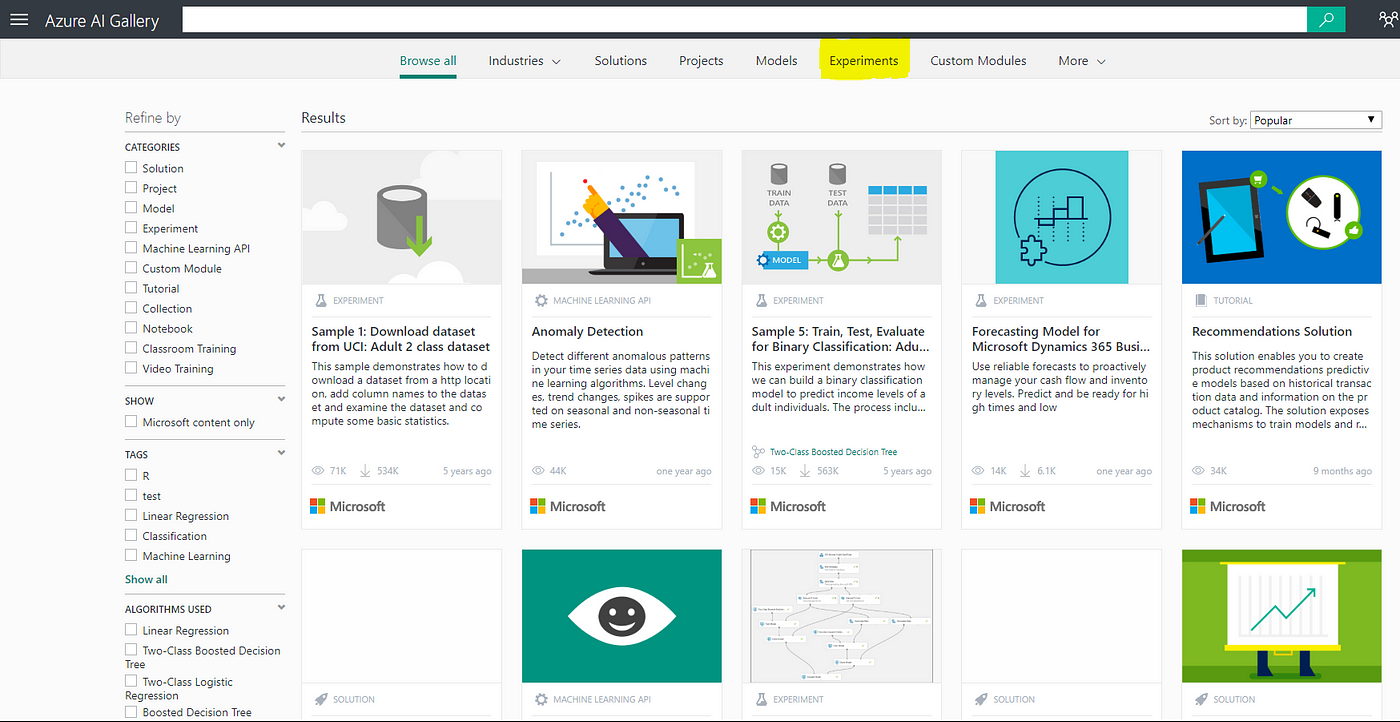
Task: Enable Machine Learning API filter
Action: [131, 248]
